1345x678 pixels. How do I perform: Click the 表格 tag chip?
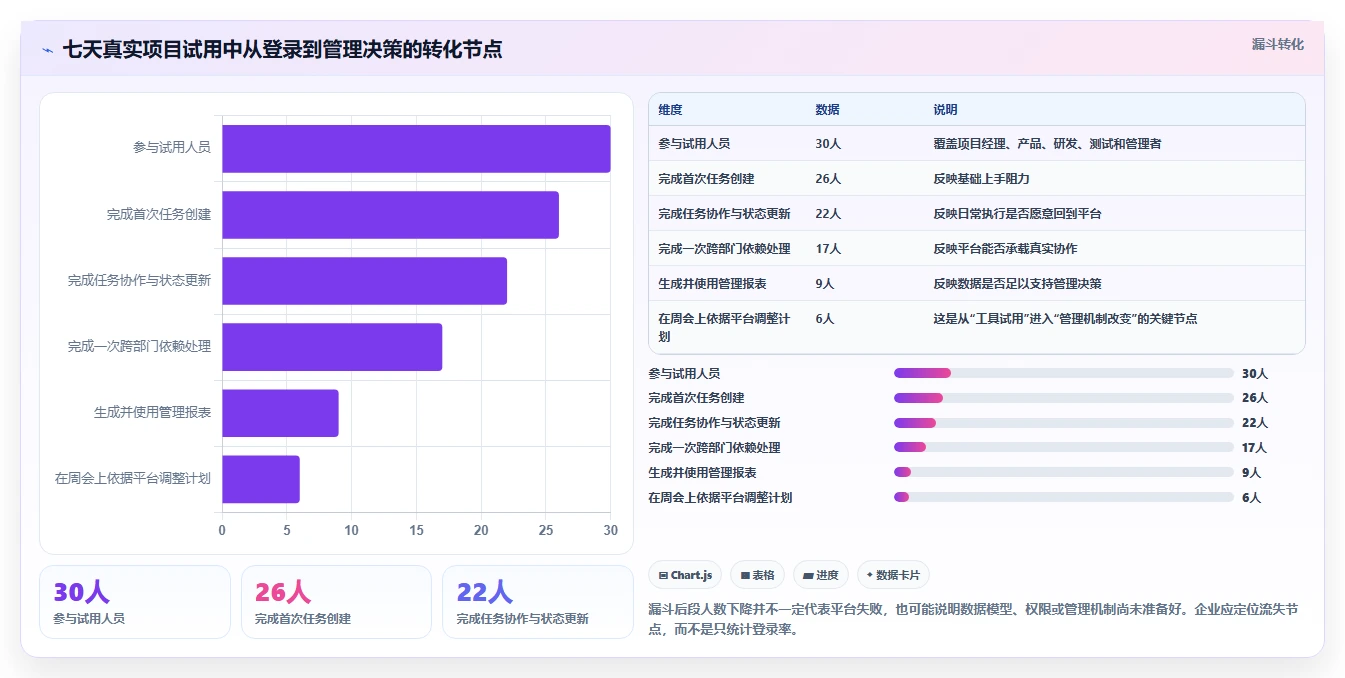[758, 575]
